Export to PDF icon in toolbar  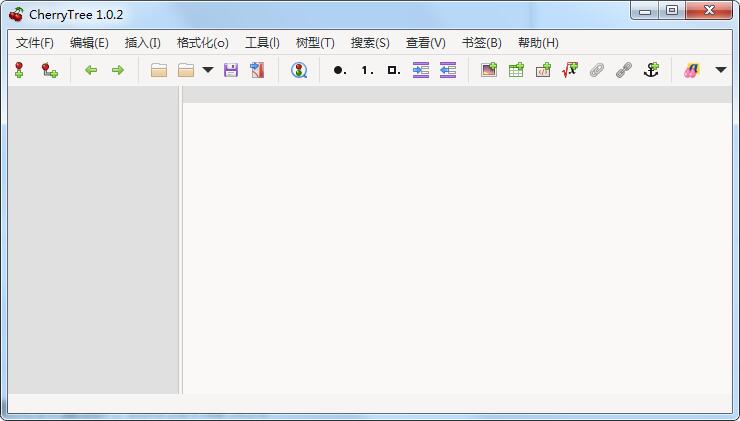pos(257,70)
